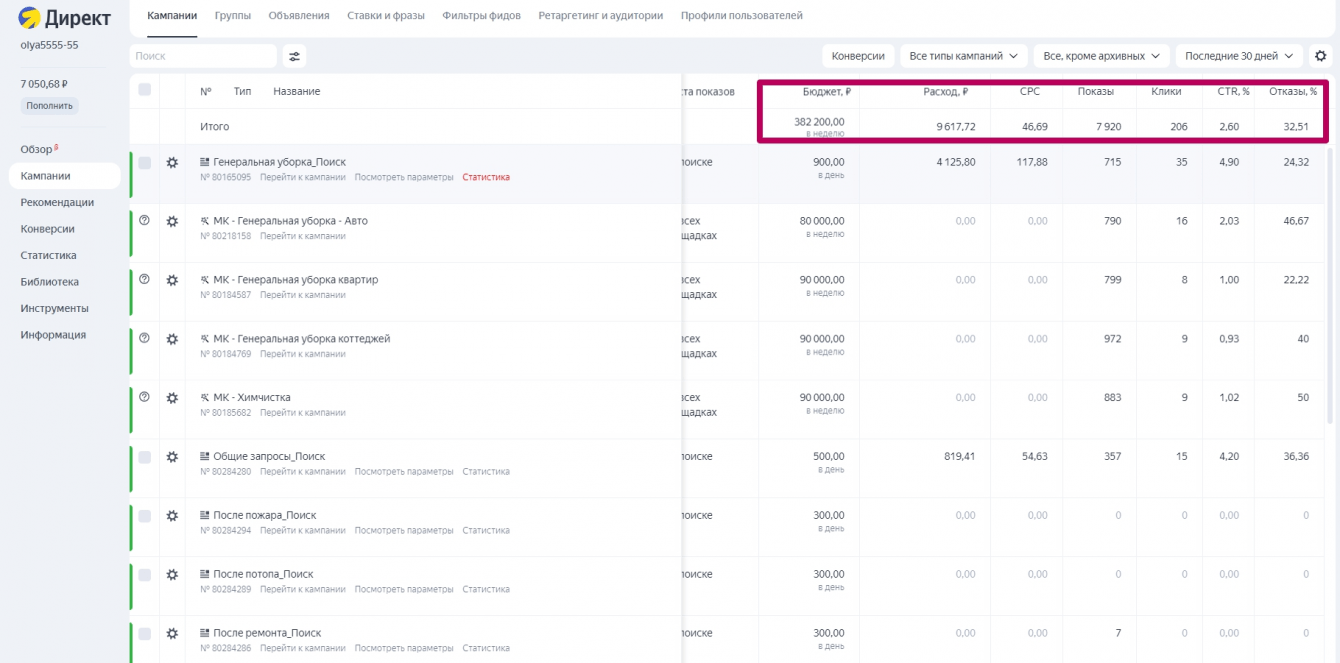Check the Генеральная уборка_Поиск campaign checkbox

click(145, 163)
